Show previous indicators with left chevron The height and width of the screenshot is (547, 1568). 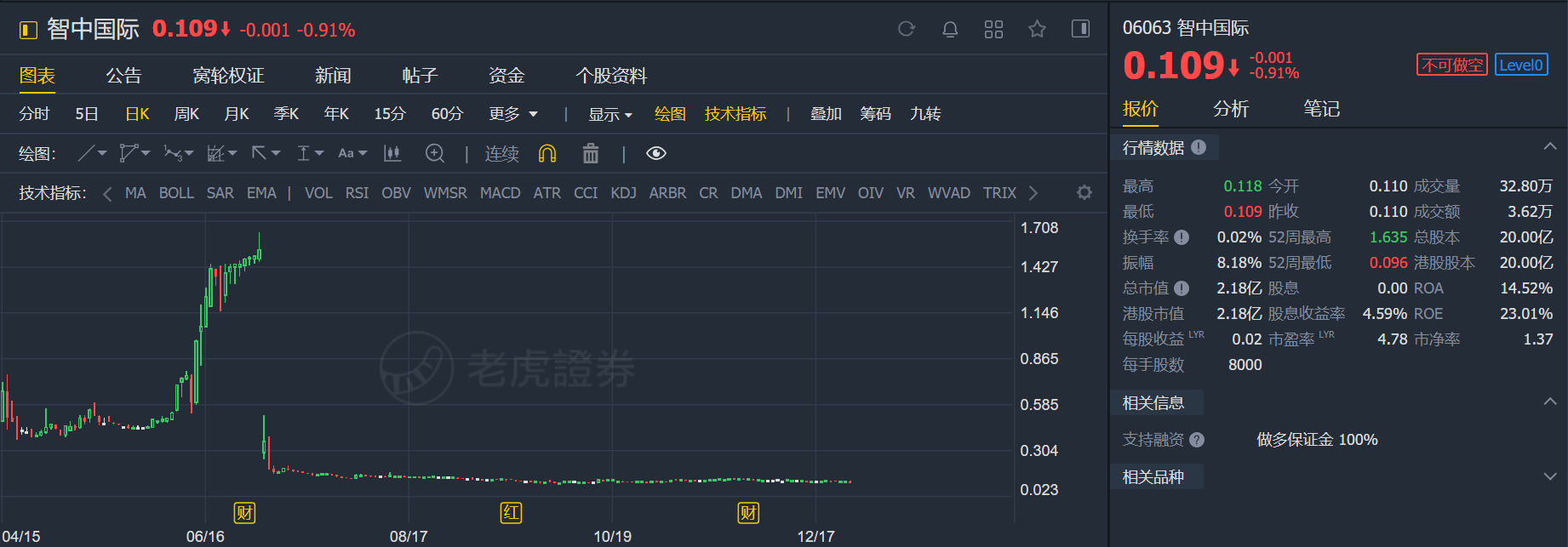coord(107,194)
